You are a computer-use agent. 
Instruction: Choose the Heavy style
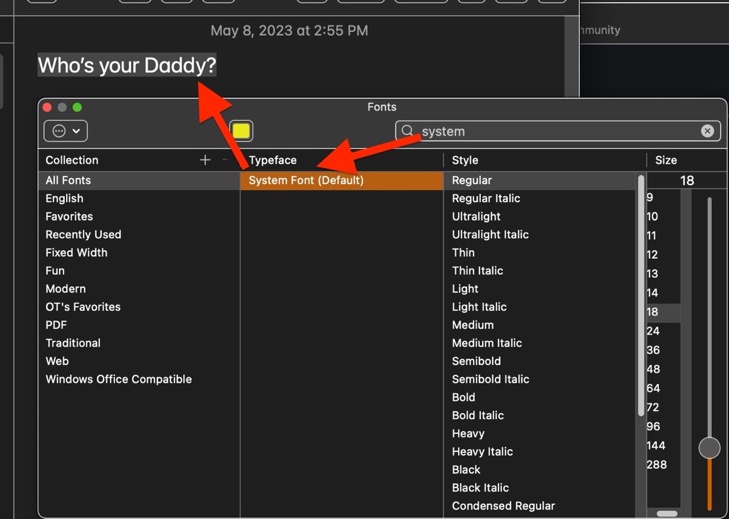click(540, 434)
